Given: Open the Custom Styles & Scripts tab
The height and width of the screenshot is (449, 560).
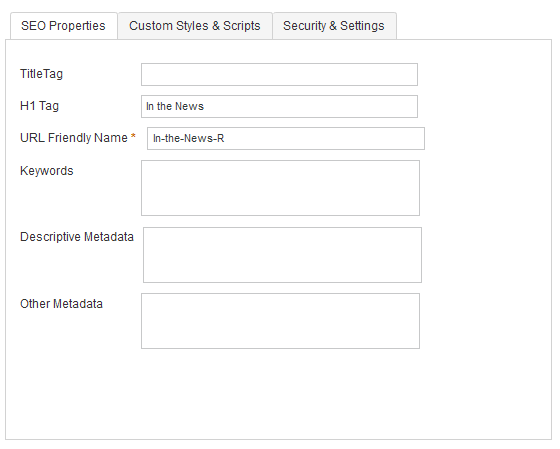Looking at the screenshot, I should pyautogui.click(x=195, y=26).
